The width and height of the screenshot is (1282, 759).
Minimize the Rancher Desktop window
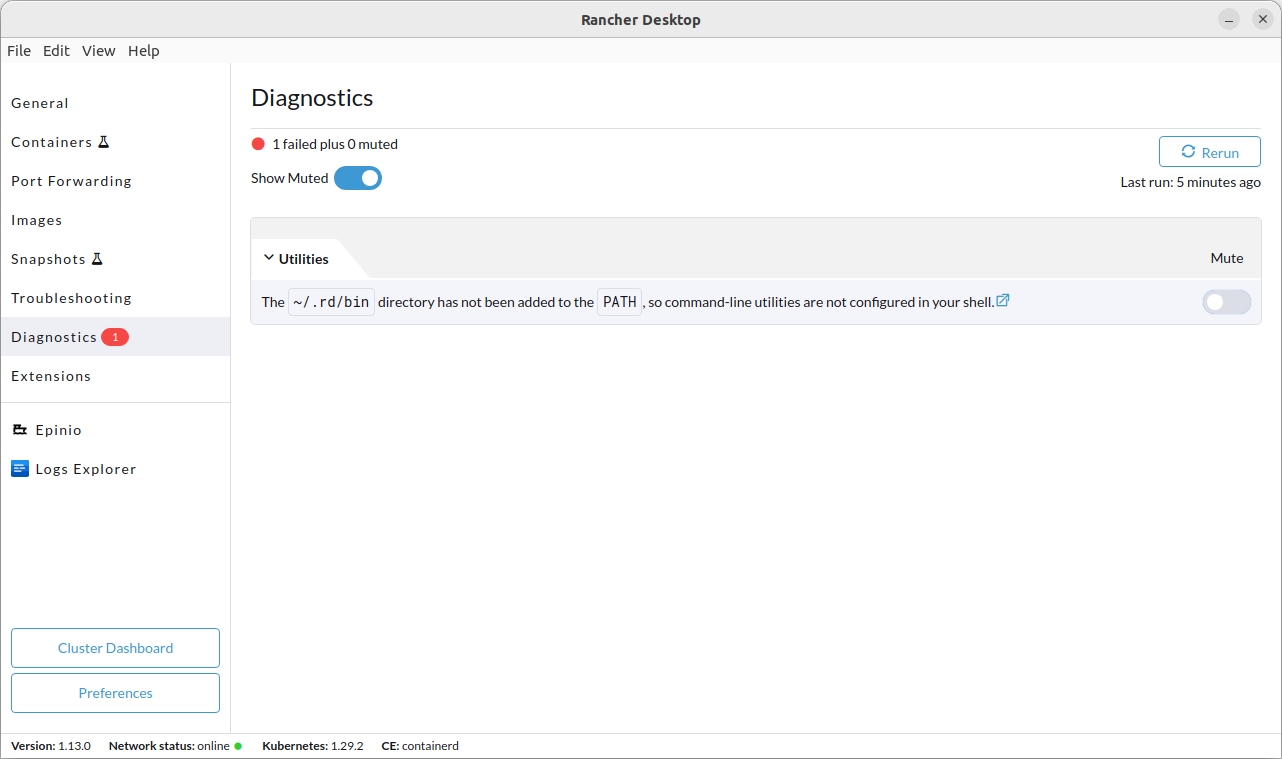[x=1229, y=20]
